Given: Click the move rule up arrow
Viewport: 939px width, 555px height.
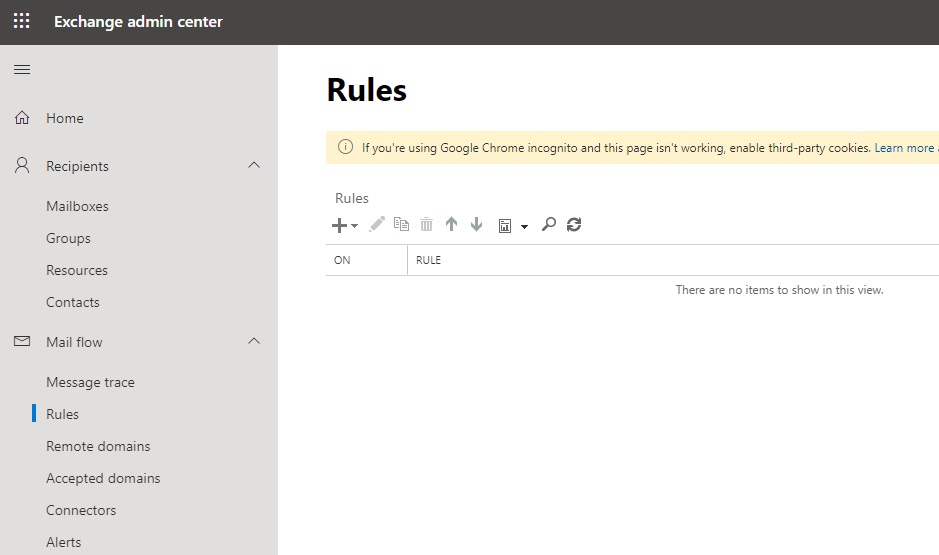Looking at the screenshot, I should pos(451,225).
